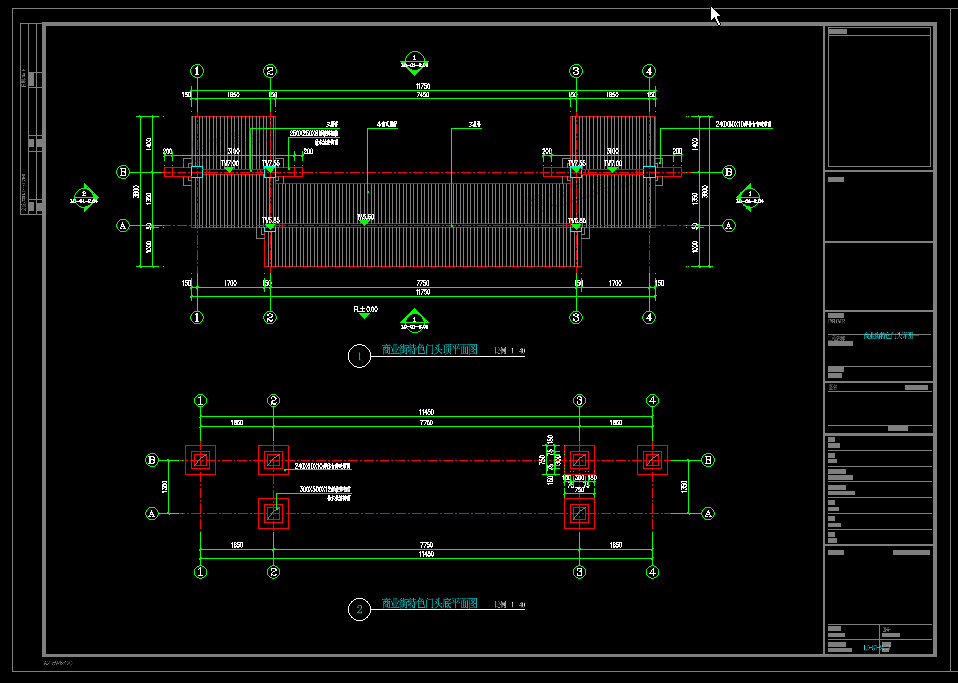Click the circled number 2 drawing title tag

pos(358,610)
